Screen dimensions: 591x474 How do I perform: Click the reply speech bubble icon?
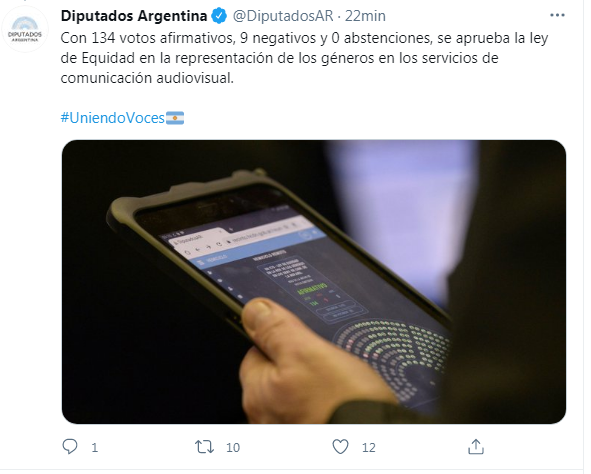[x=70, y=447]
